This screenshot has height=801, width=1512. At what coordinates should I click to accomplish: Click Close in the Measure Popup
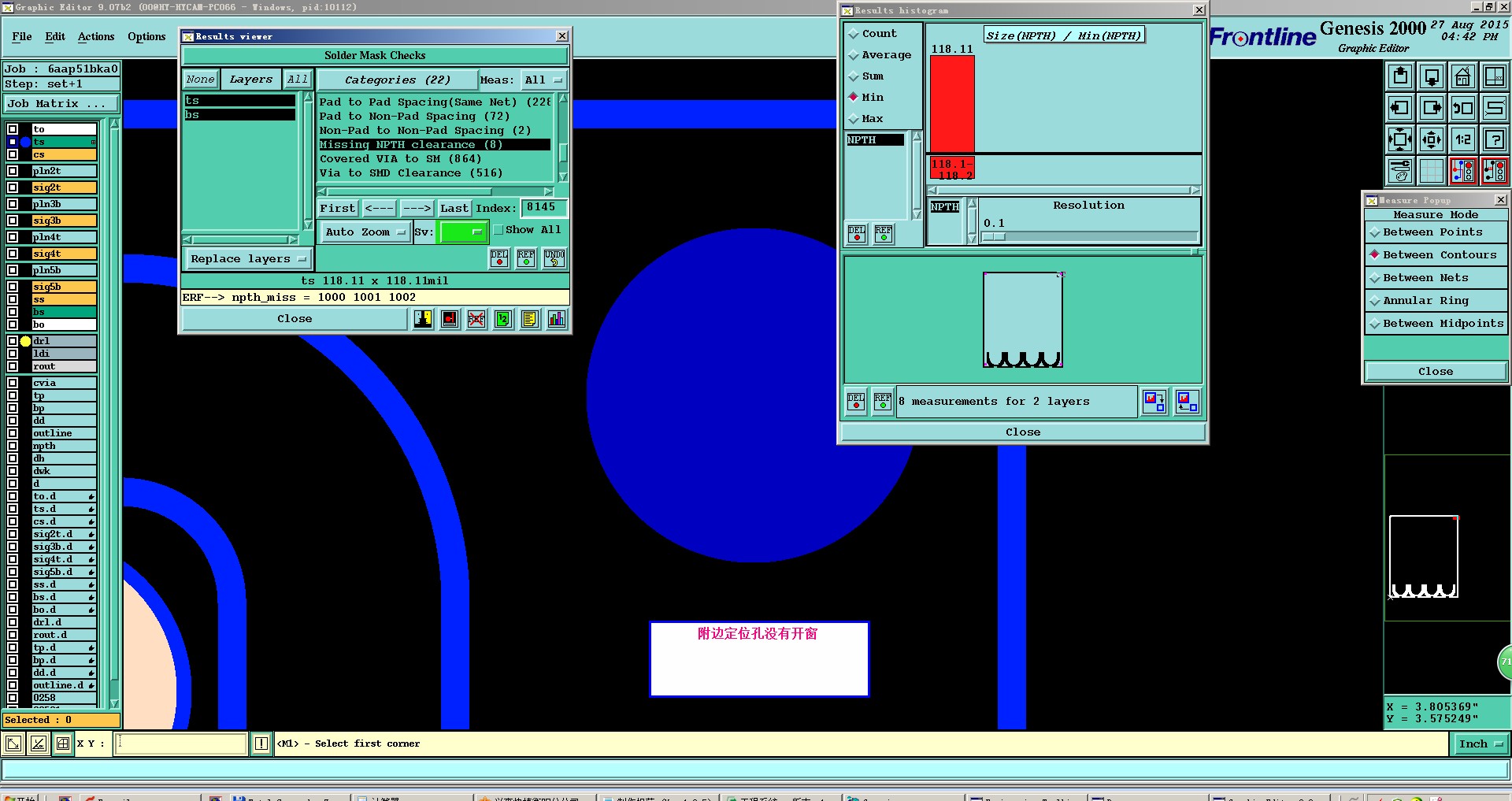point(1436,372)
